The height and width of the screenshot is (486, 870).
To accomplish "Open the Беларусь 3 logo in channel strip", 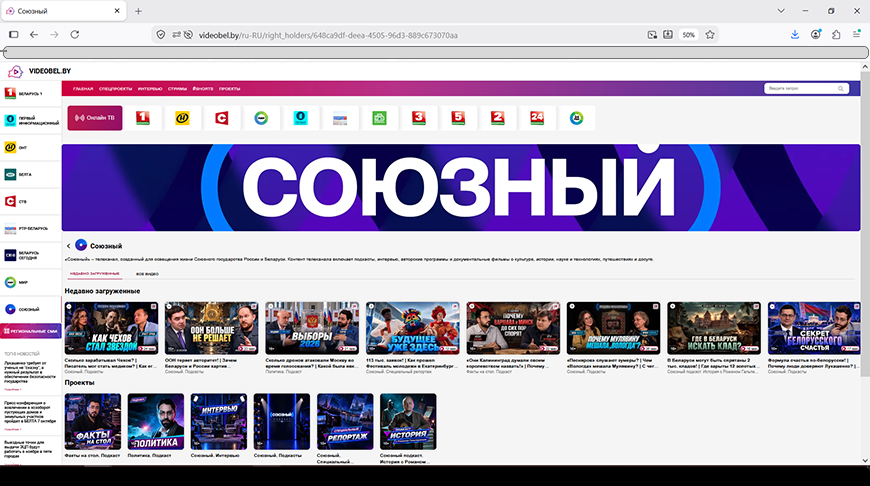I will (x=418, y=118).
